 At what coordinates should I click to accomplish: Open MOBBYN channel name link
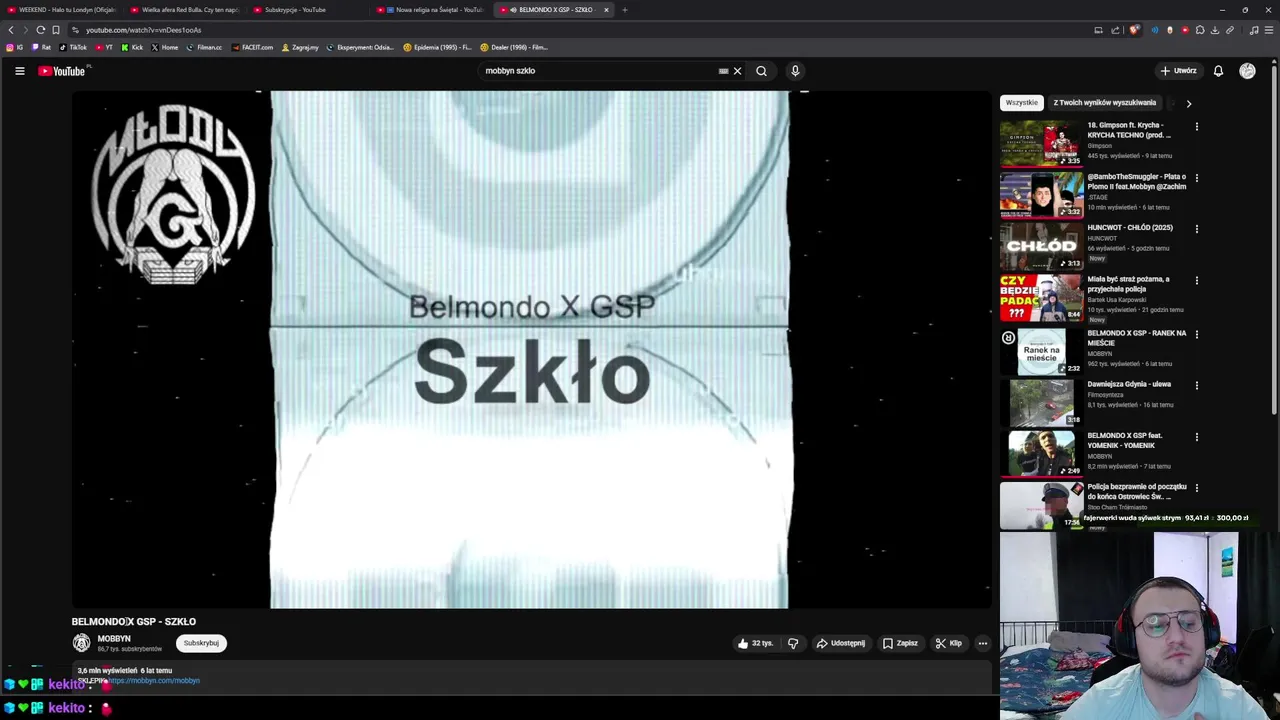point(114,638)
